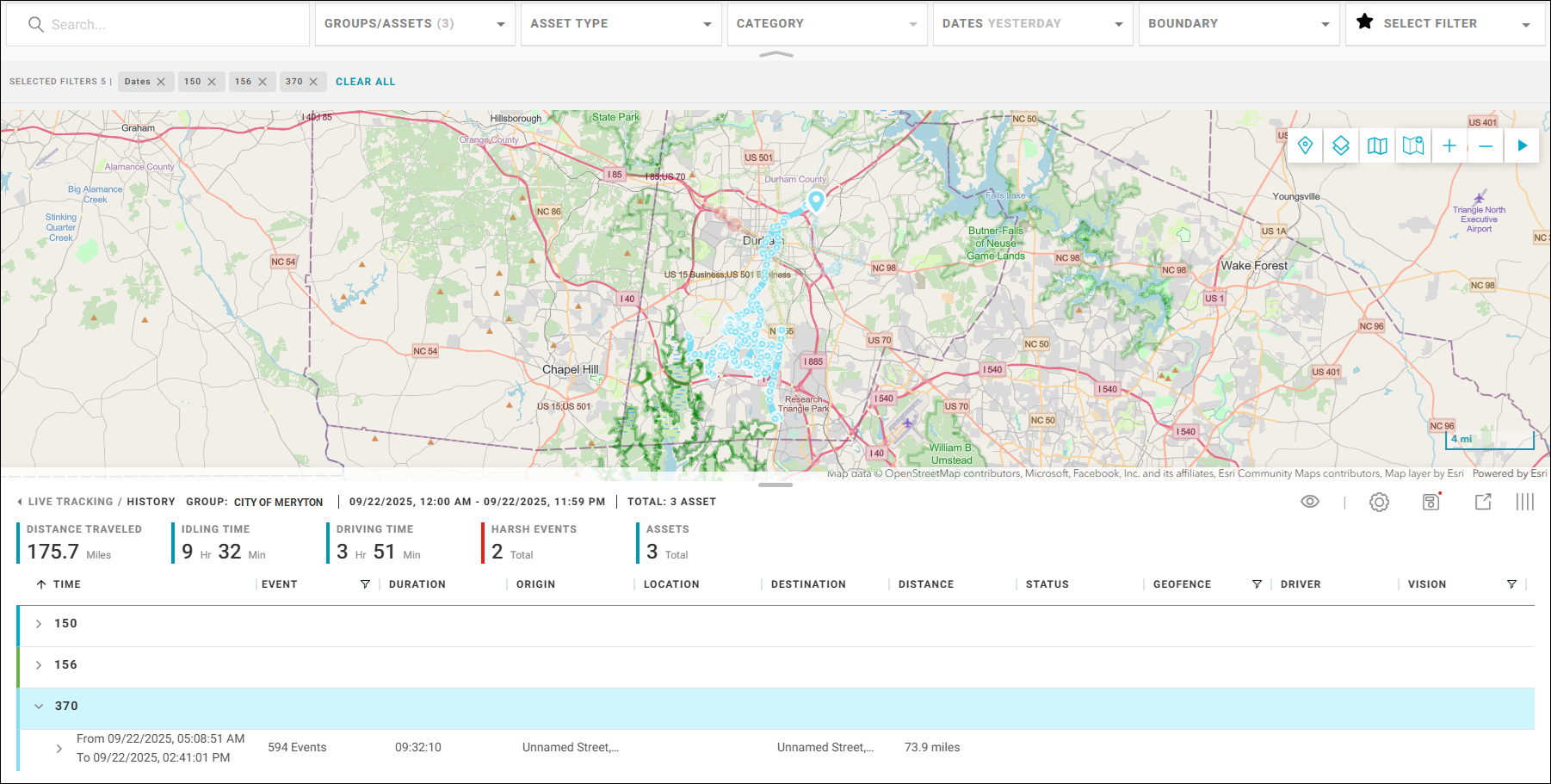The height and width of the screenshot is (784, 1551).
Task: Open the column chooser bars icon
Action: [x=1525, y=502]
